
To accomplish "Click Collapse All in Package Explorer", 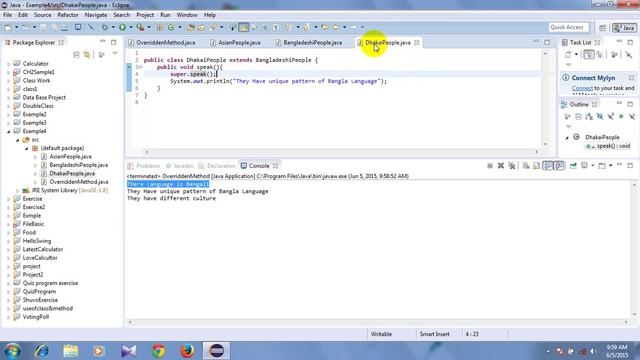I will tap(76, 54).
